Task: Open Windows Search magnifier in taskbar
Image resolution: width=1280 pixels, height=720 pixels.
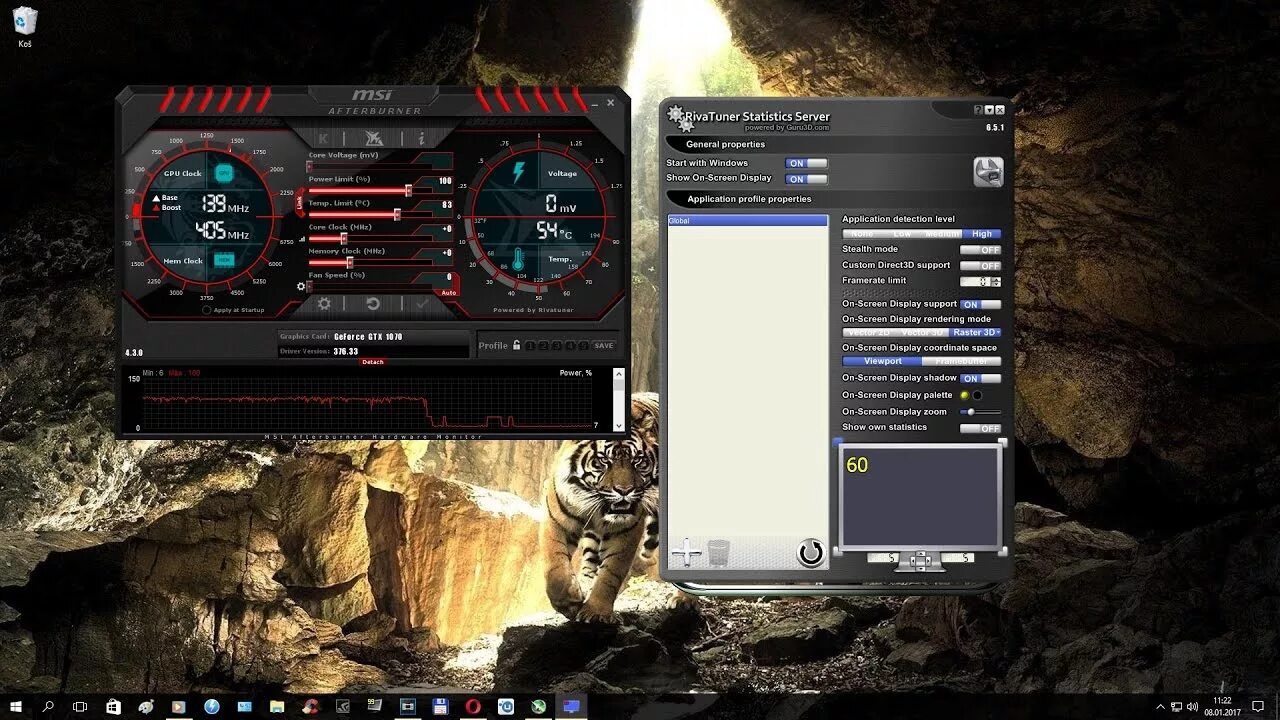Action: [x=48, y=706]
